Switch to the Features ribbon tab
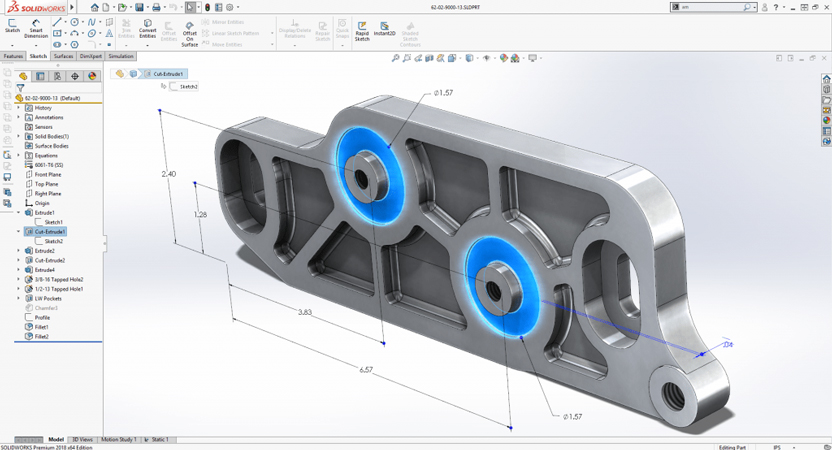The height and width of the screenshot is (450, 832). [x=13, y=56]
